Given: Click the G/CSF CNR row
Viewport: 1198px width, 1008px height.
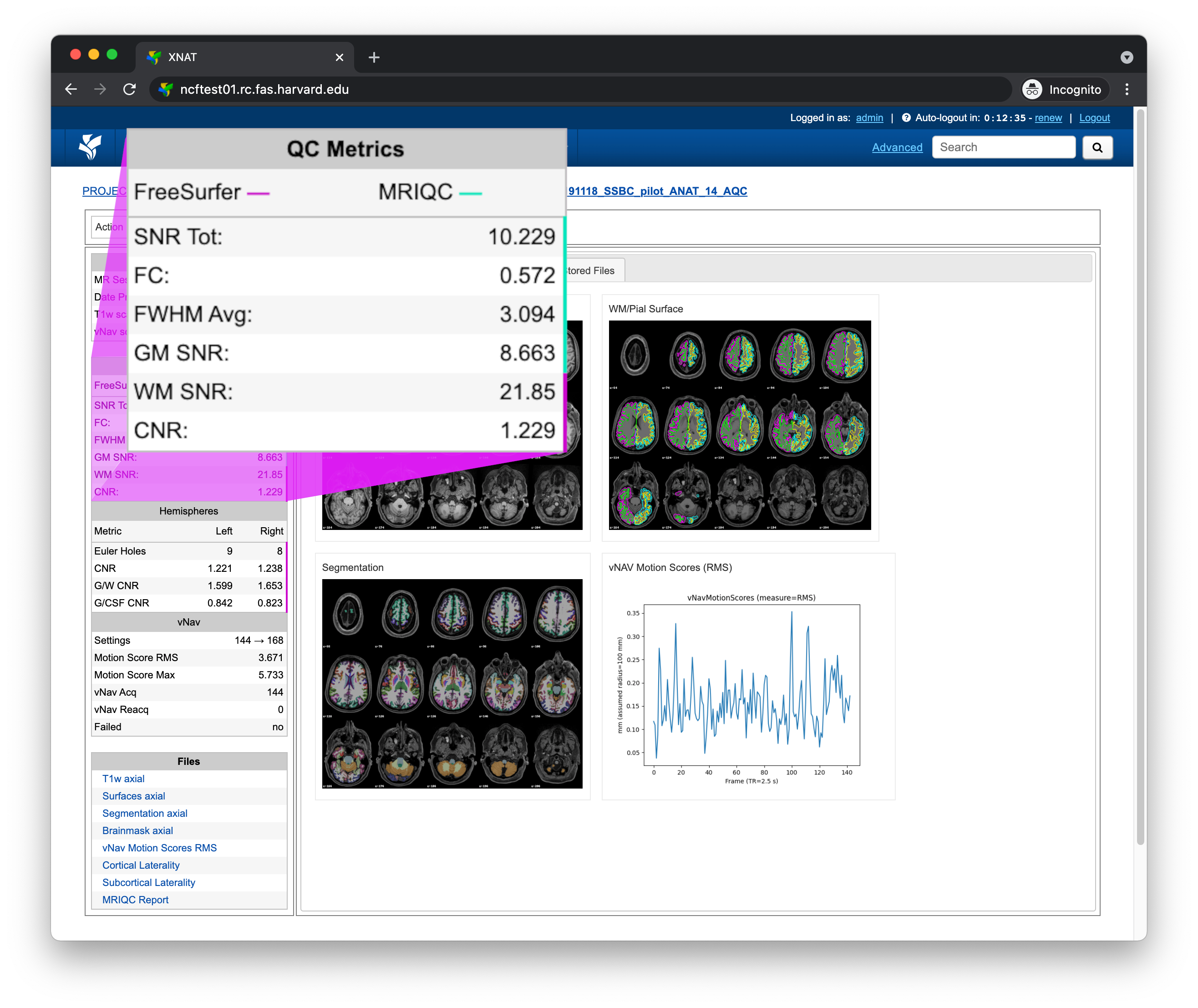Looking at the screenshot, I should tap(188, 603).
